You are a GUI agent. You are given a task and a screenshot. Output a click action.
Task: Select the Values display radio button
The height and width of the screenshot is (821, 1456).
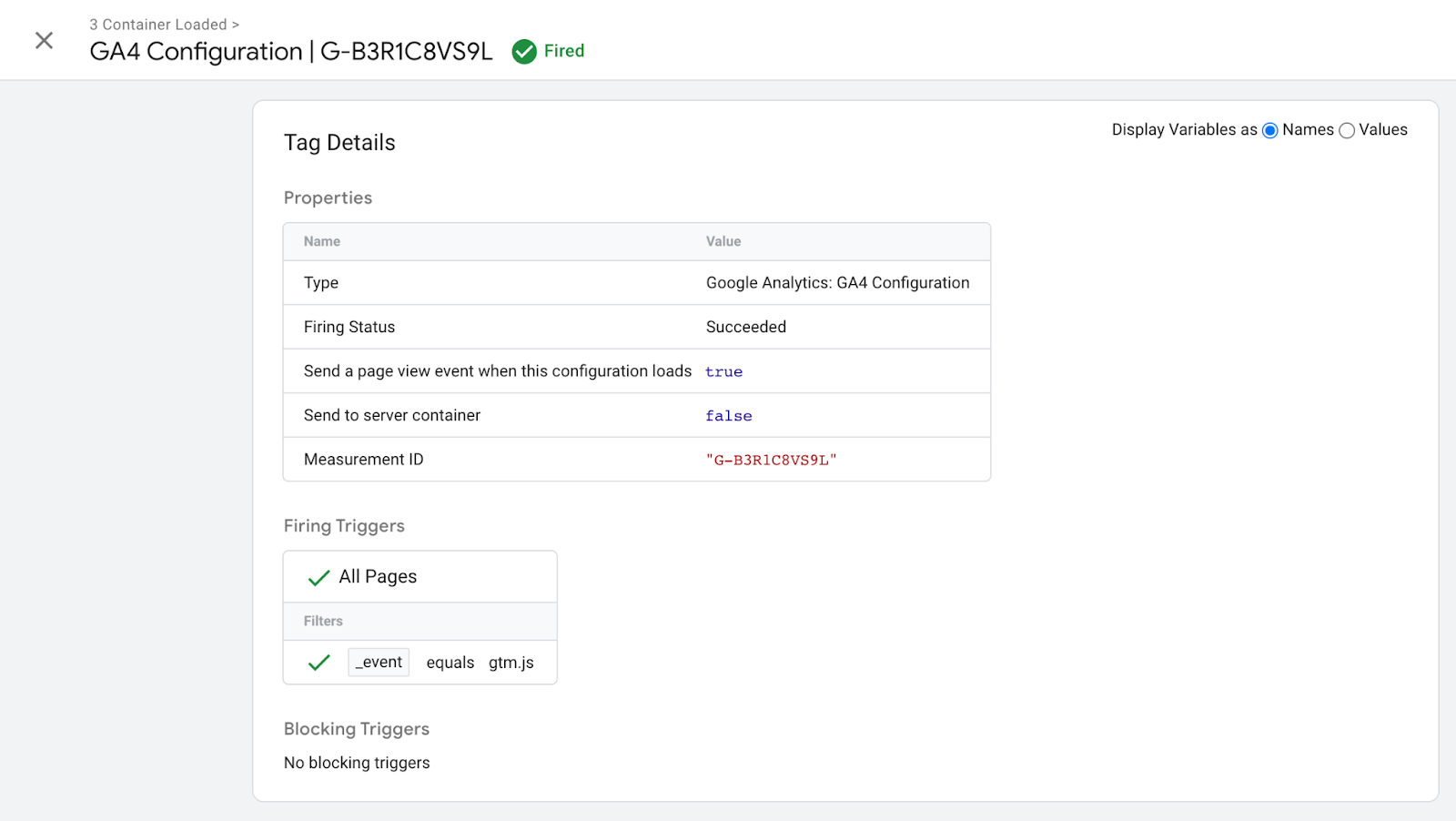(1347, 130)
